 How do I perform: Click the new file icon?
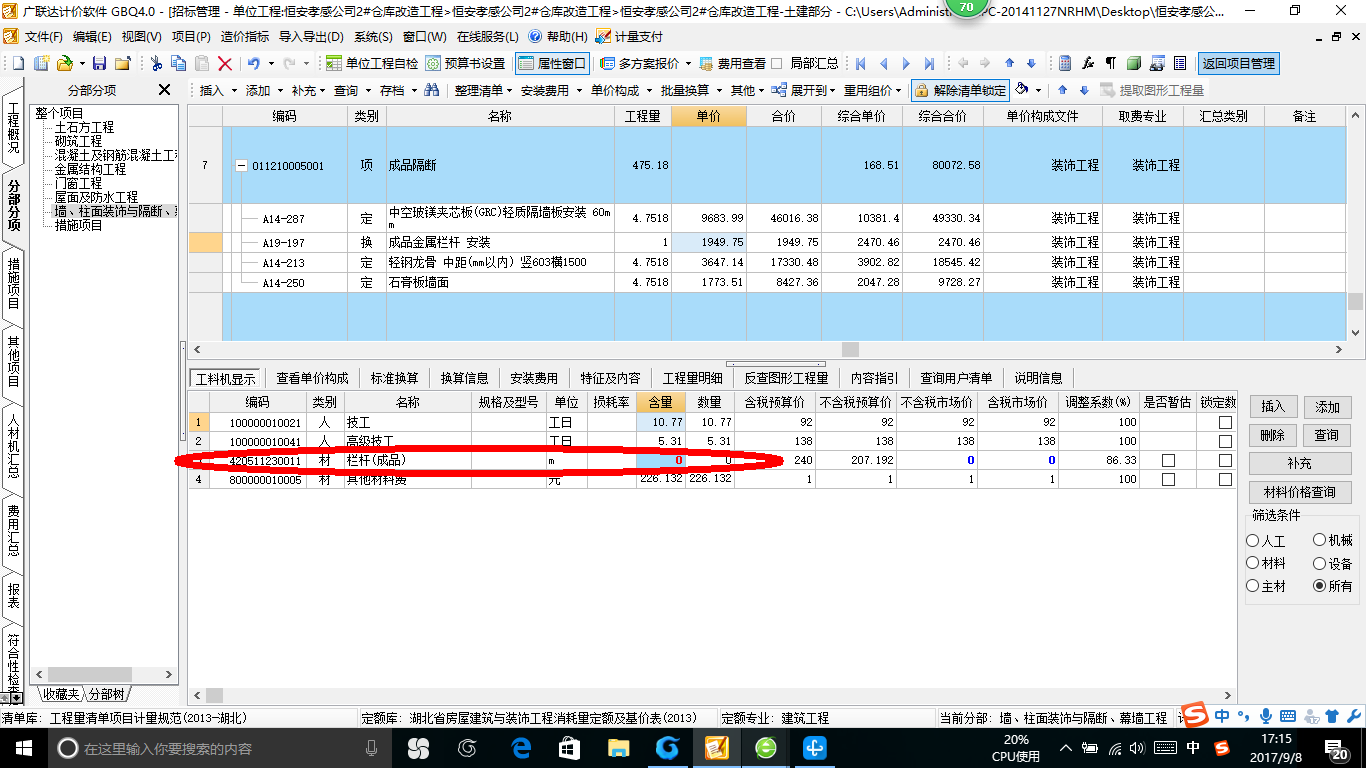pyautogui.click(x=18, y=63)
